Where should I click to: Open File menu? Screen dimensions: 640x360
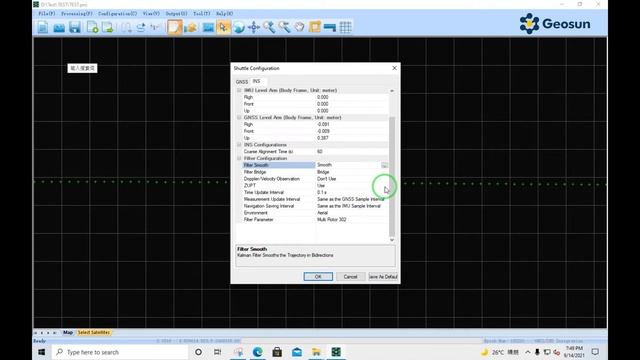click(x=47, y=13)
